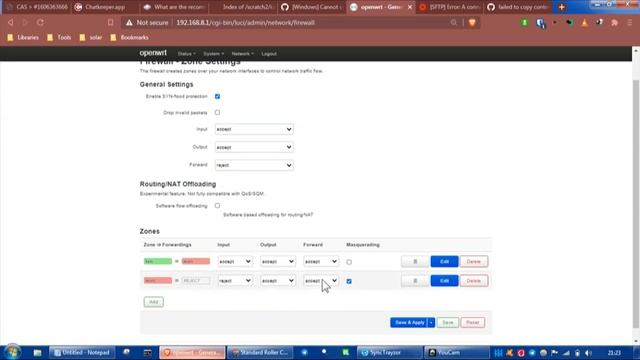This screenshot has width=640, height=360.
Task: Open the extensions puzzle icon
Action: click(614, 23)
